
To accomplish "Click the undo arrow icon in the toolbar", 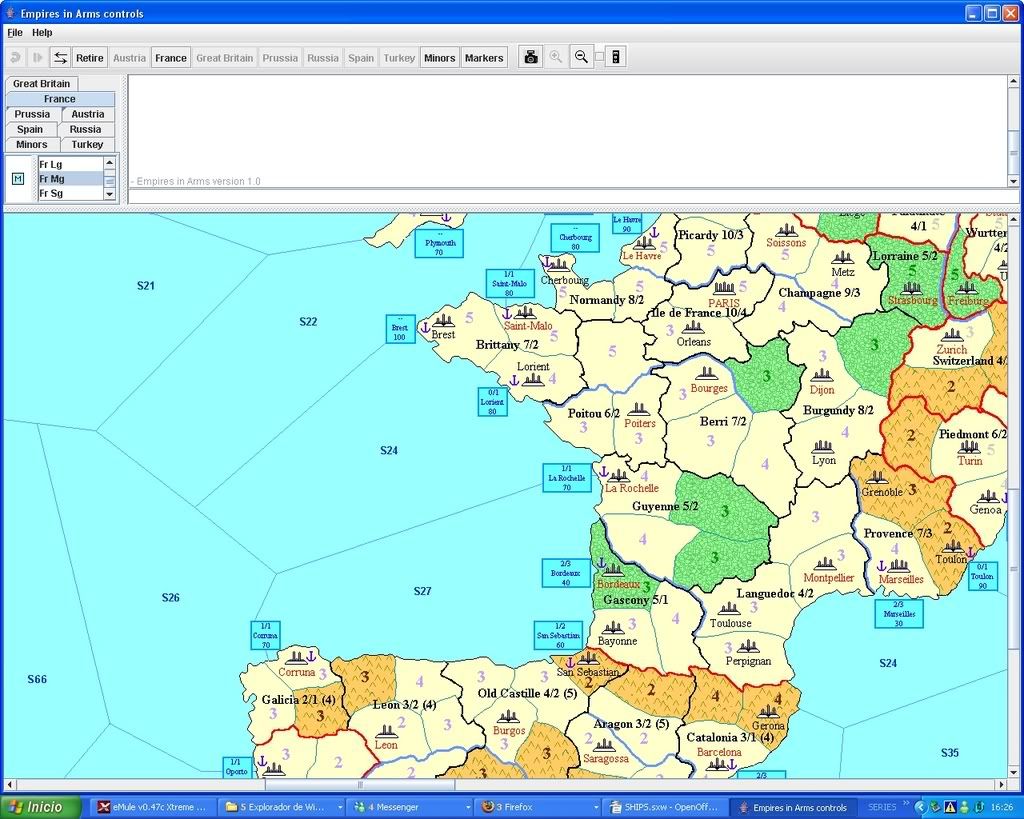I will 15,57.
